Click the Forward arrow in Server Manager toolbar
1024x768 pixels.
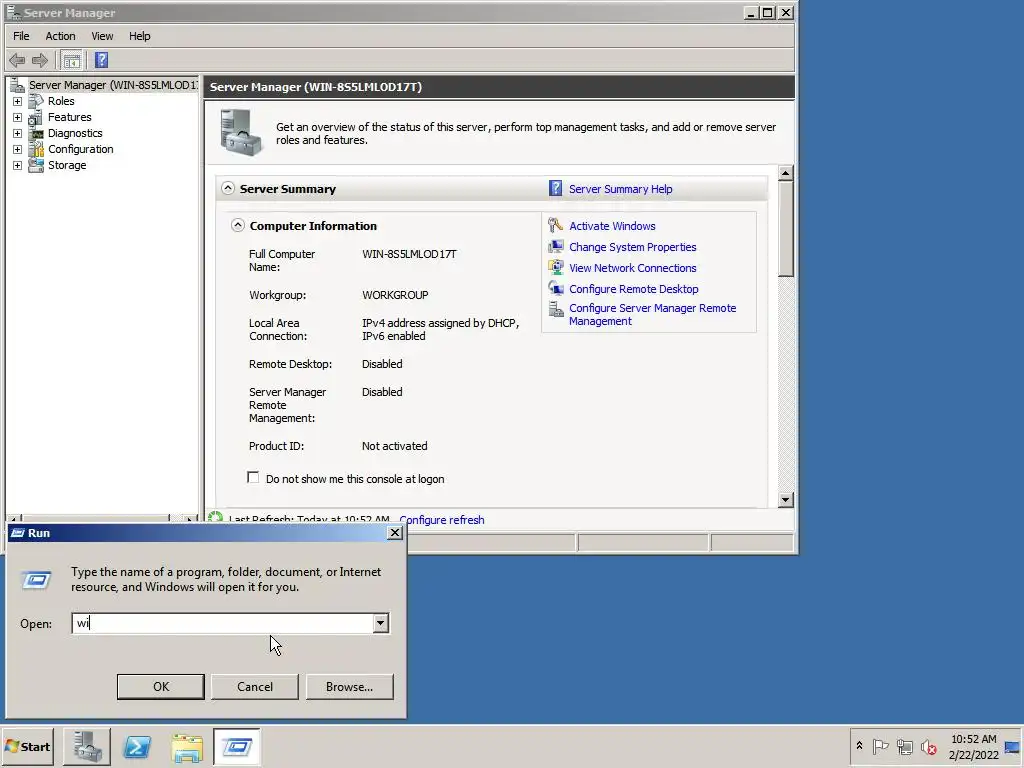tap(40, 61)
